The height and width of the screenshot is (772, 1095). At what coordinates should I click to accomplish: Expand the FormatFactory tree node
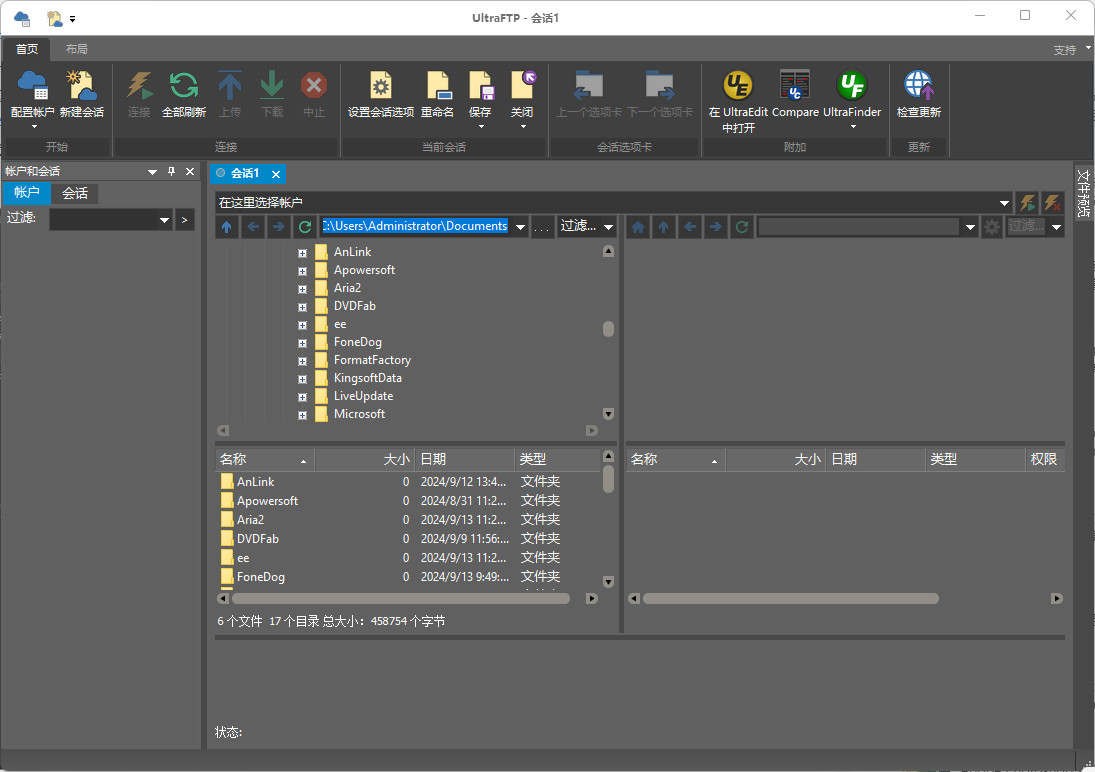click(302, 361)
